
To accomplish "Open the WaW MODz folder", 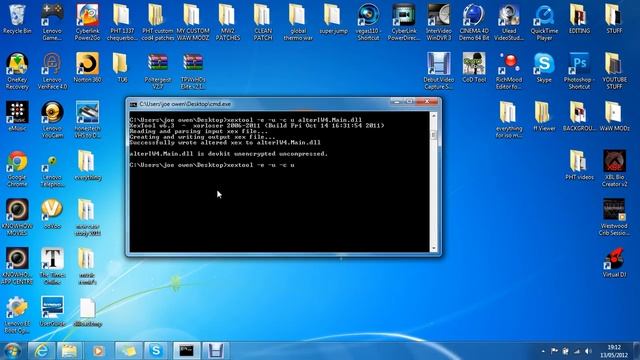I will (x=614, y=116).
